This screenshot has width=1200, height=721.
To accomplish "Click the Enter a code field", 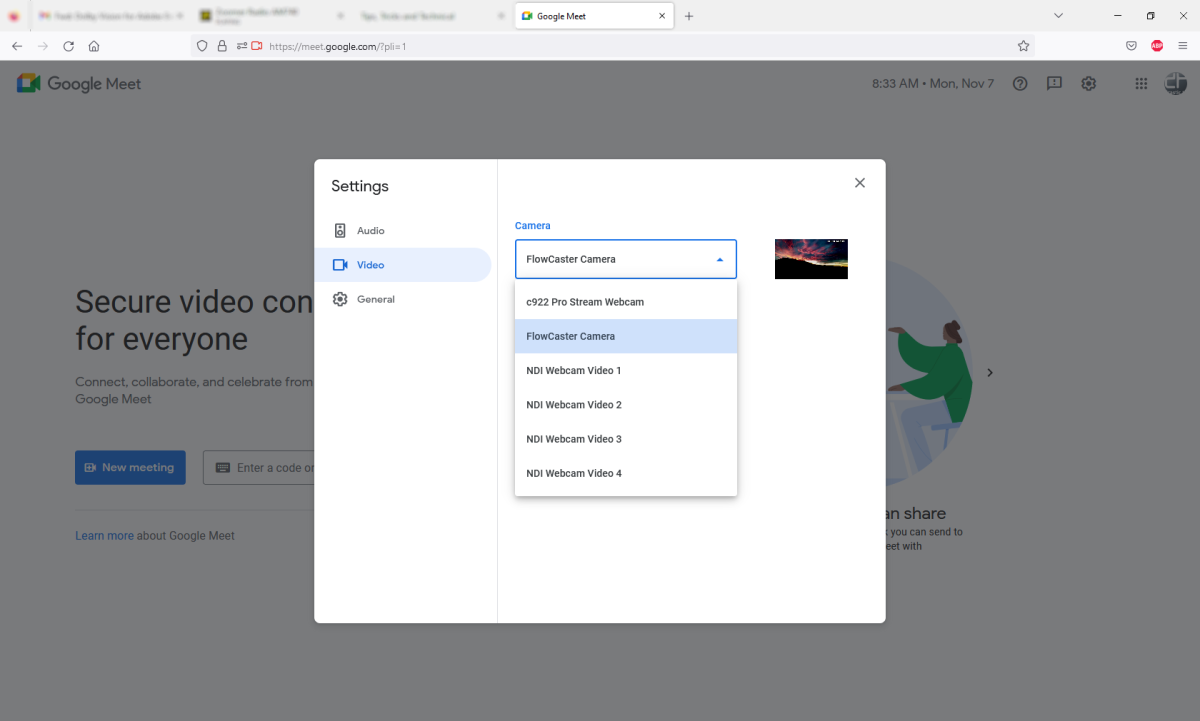I will click(x=259, y=467).
